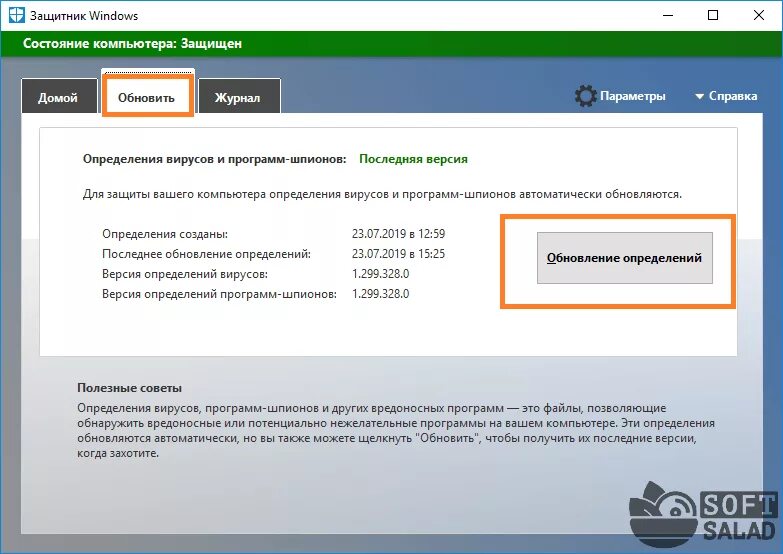Image resolution: width=783 pixels, height=554 pixels.
Task: Click the Защитник Windows title text
Action: click(84, 15)
